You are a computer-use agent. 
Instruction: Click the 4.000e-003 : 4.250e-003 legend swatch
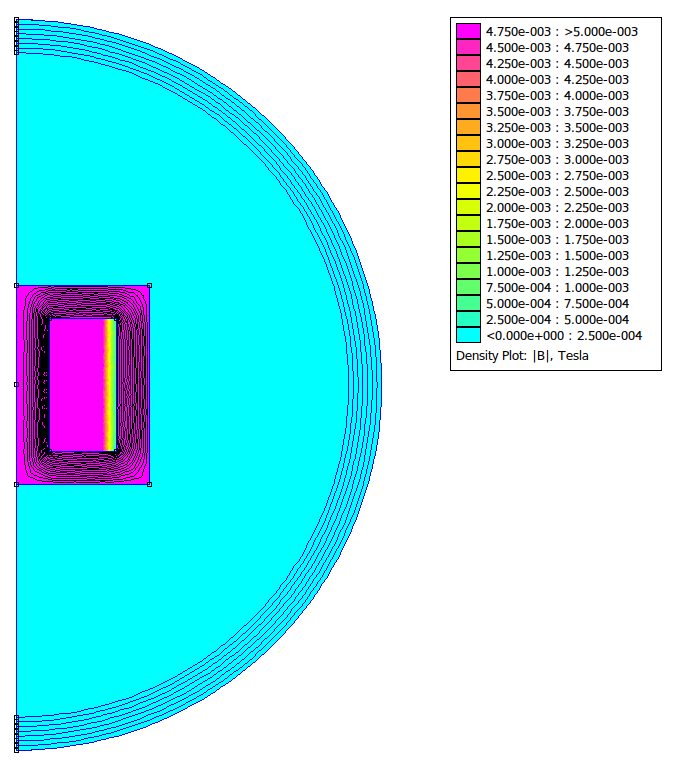[468, 79]
